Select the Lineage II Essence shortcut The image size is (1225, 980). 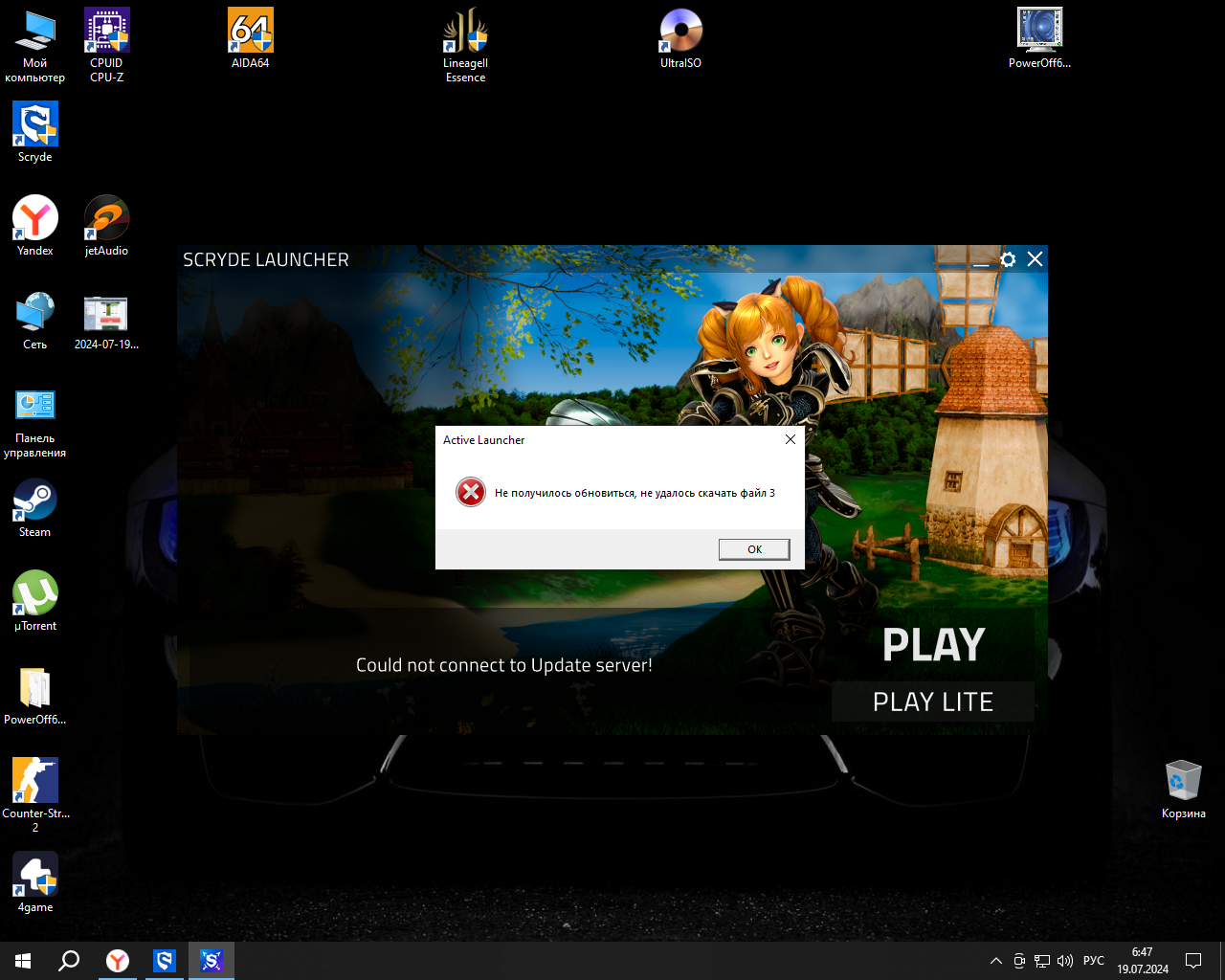(x=465, y=43)
